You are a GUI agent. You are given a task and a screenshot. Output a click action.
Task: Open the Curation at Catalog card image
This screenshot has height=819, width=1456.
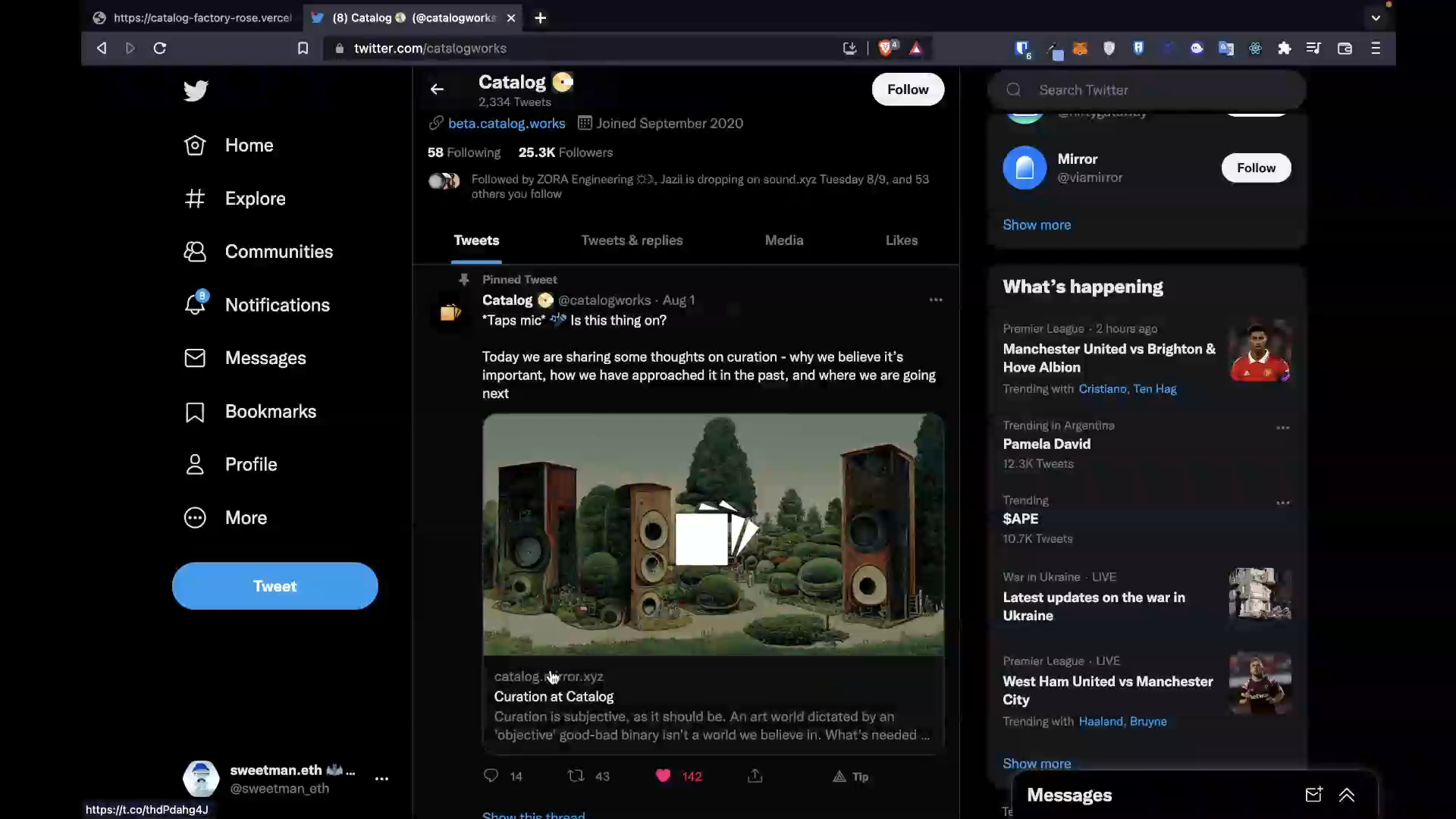(x=713, y=535)
